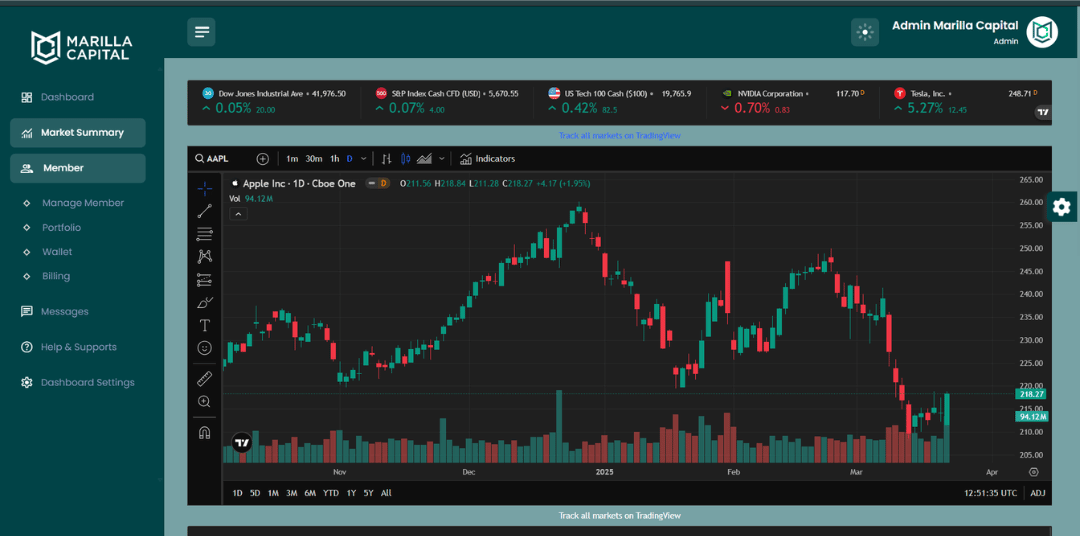Open the chart style dropdown arrow

click(442, 158)
